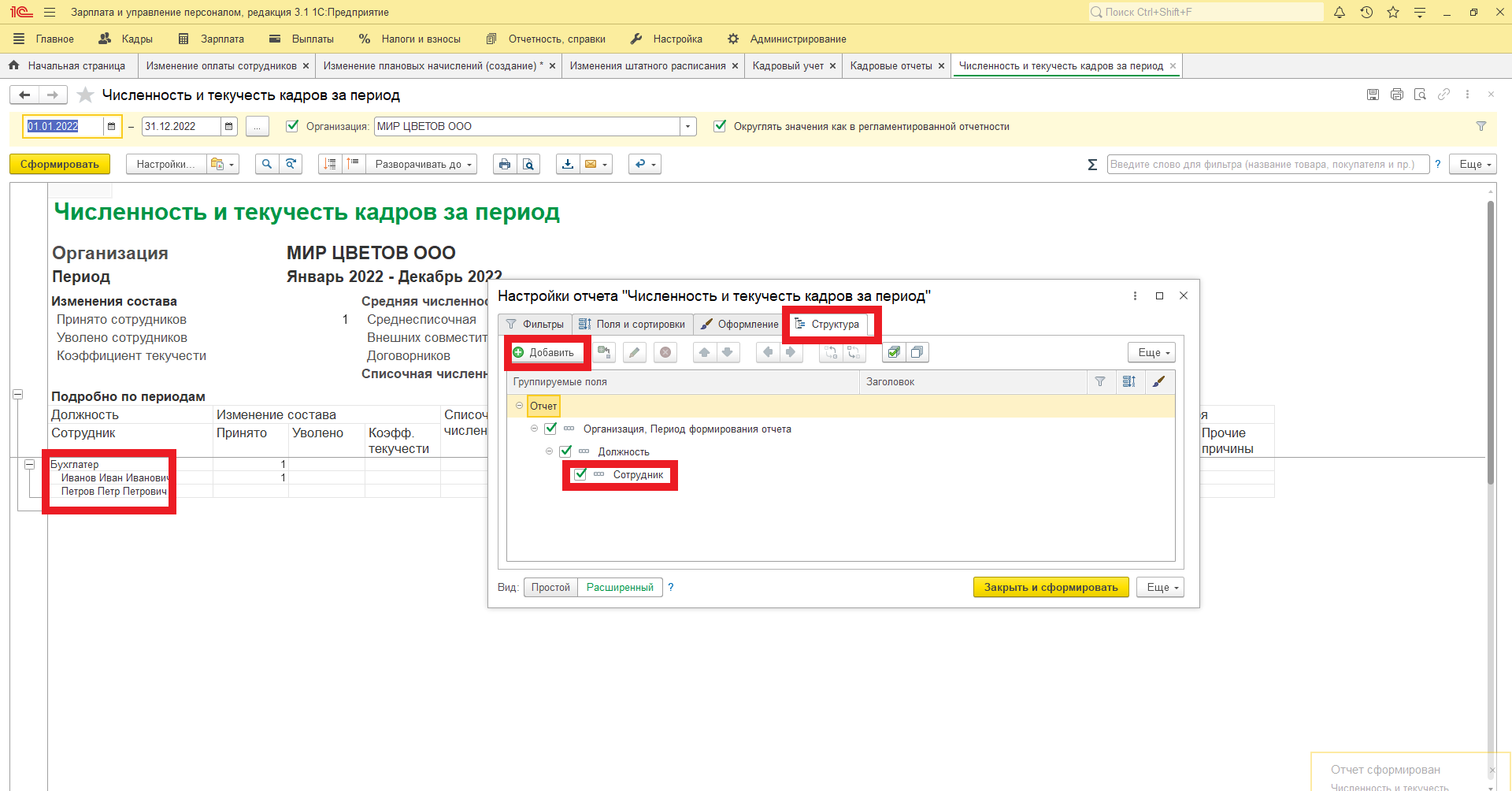Click the print report icon in toolbar
The image size is (1512, 791).
[x=504, y=164]
